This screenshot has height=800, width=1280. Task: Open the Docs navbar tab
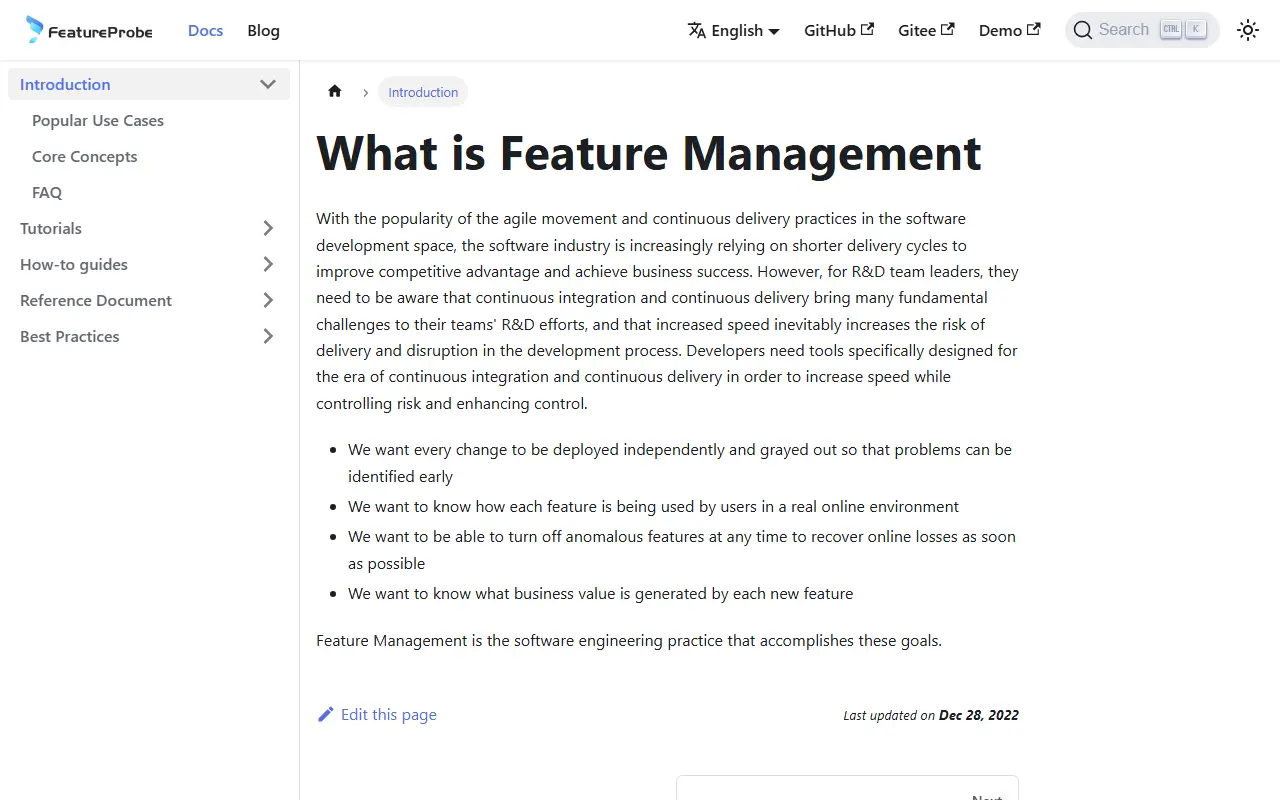click(205, 30)
